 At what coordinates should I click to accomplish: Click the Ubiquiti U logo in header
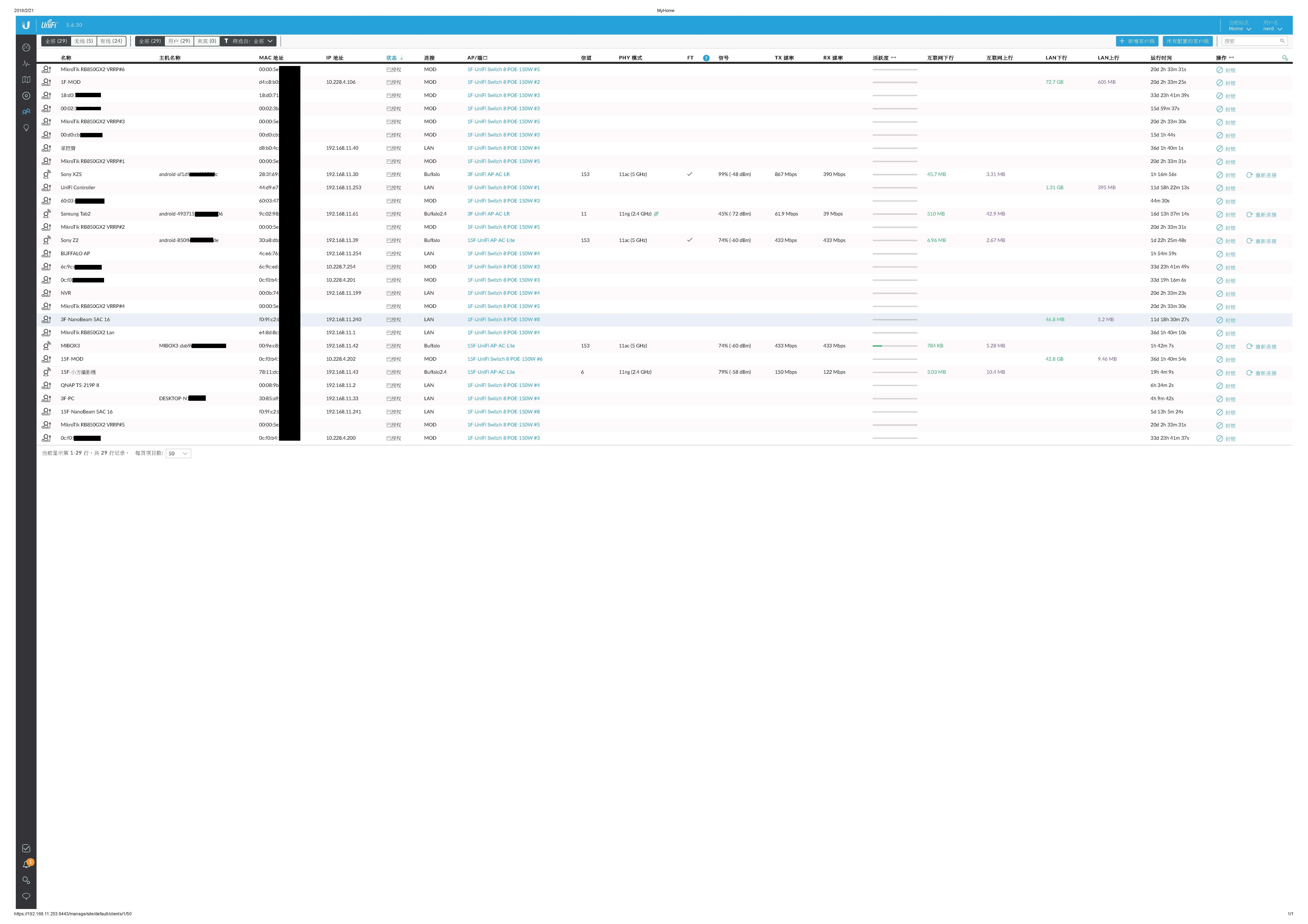tap(26, 25)
